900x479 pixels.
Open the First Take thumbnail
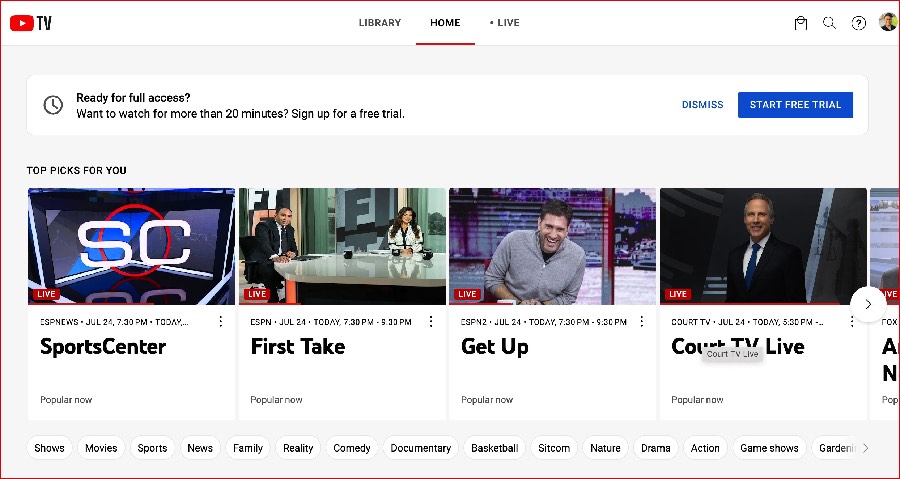coord(342,246)
